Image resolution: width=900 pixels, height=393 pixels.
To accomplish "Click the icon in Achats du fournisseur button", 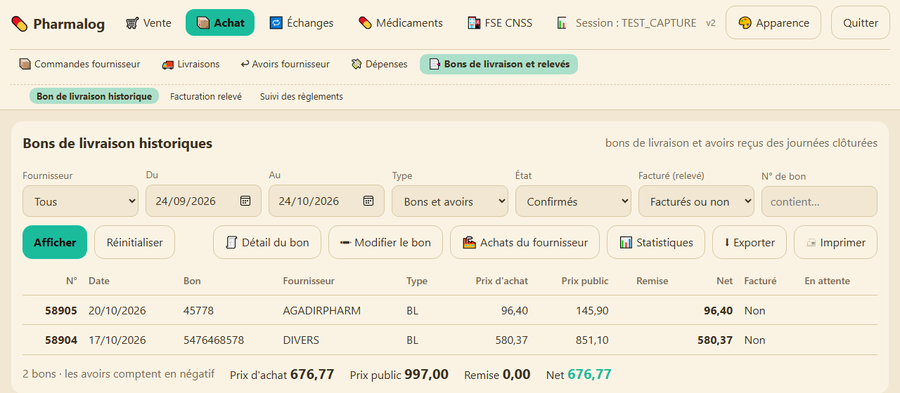I will [470, 243].
